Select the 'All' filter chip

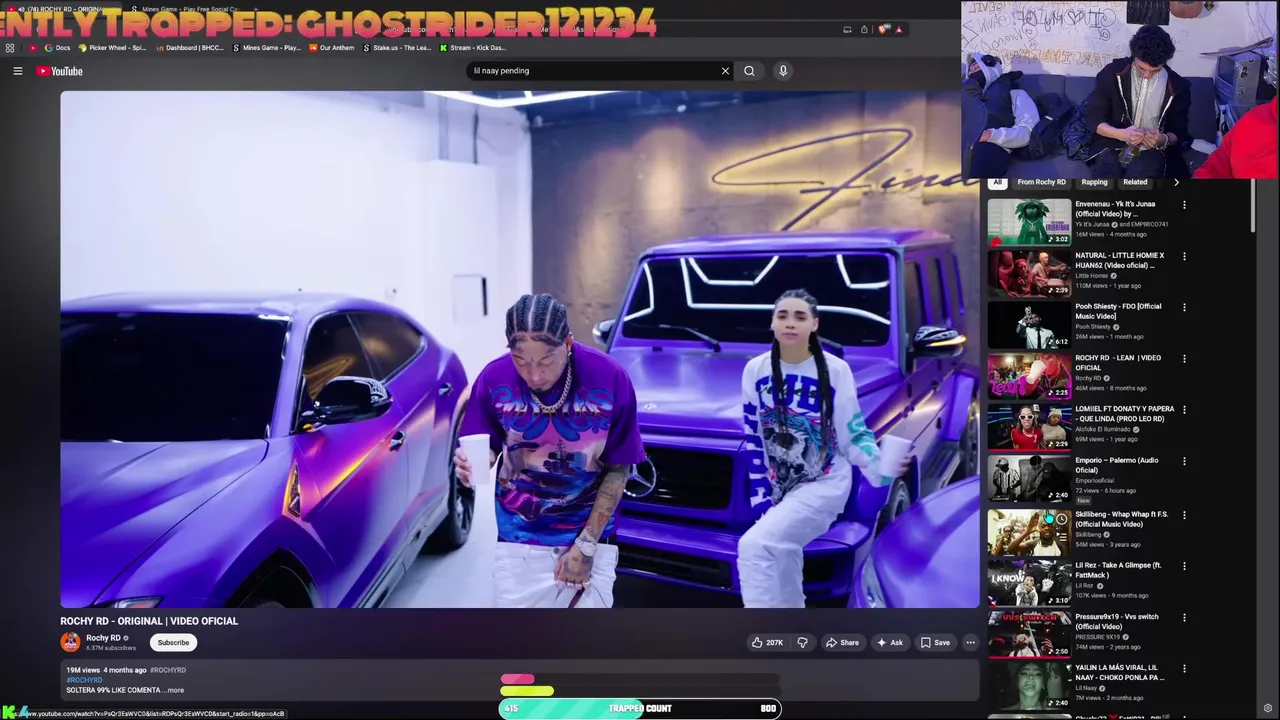[x=997, y=182]
